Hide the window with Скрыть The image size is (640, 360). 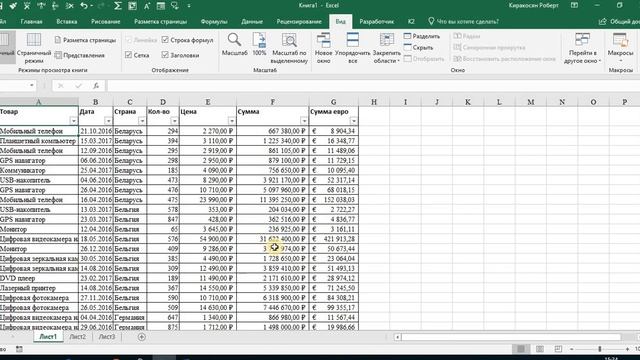(418, 47)
